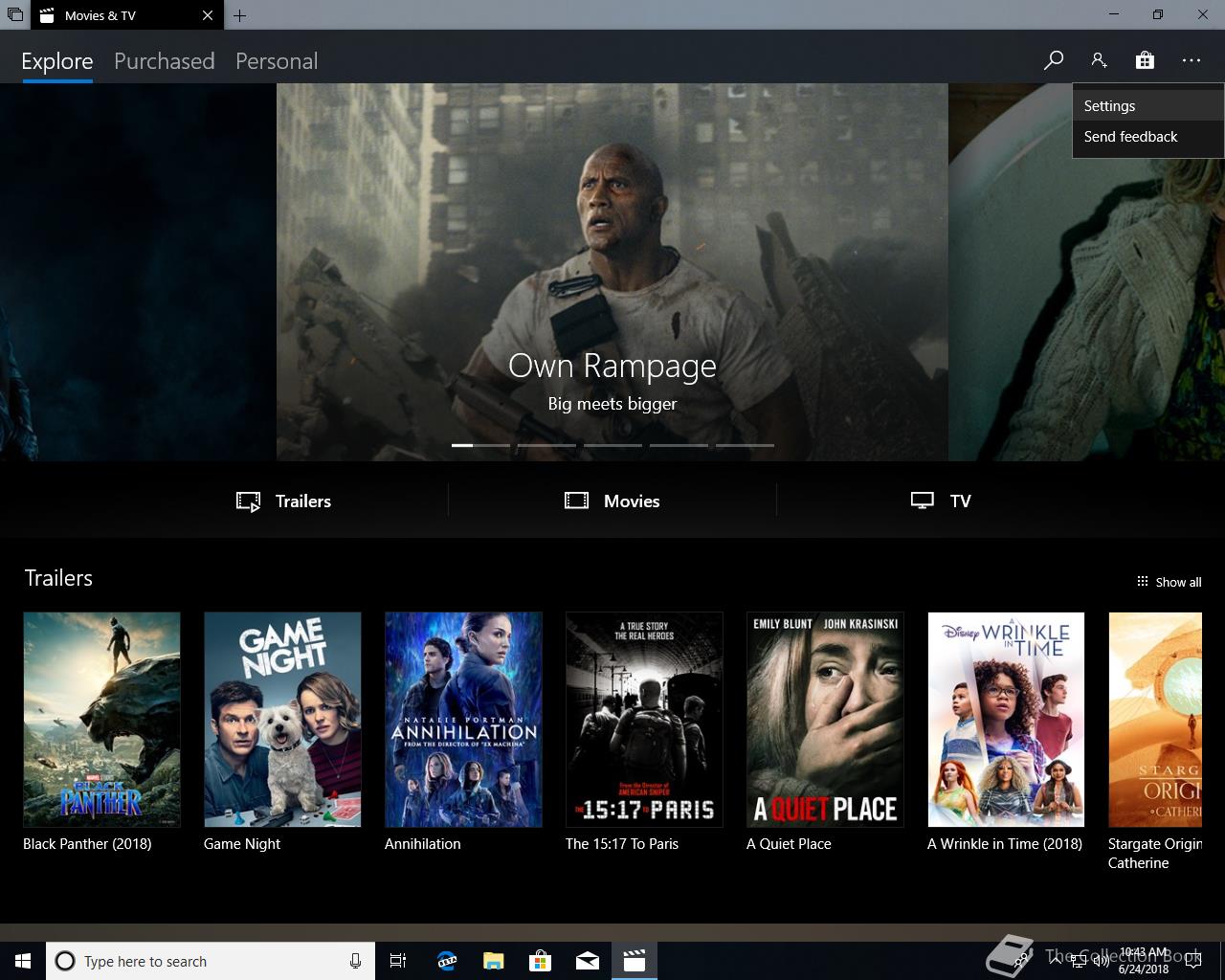Open the Trailers category button

[x=284, y=501]
